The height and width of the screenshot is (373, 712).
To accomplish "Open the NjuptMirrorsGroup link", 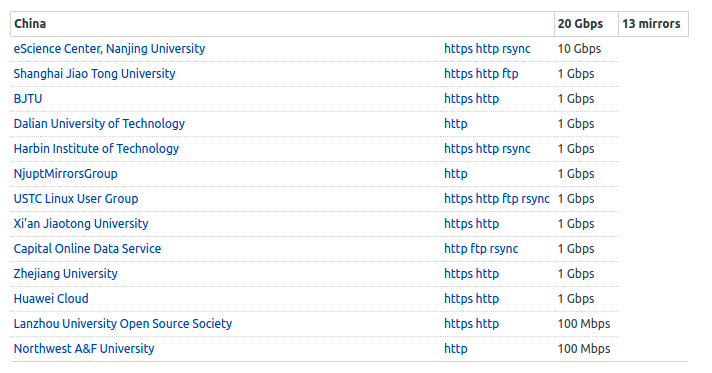I will tap(65, 174).
